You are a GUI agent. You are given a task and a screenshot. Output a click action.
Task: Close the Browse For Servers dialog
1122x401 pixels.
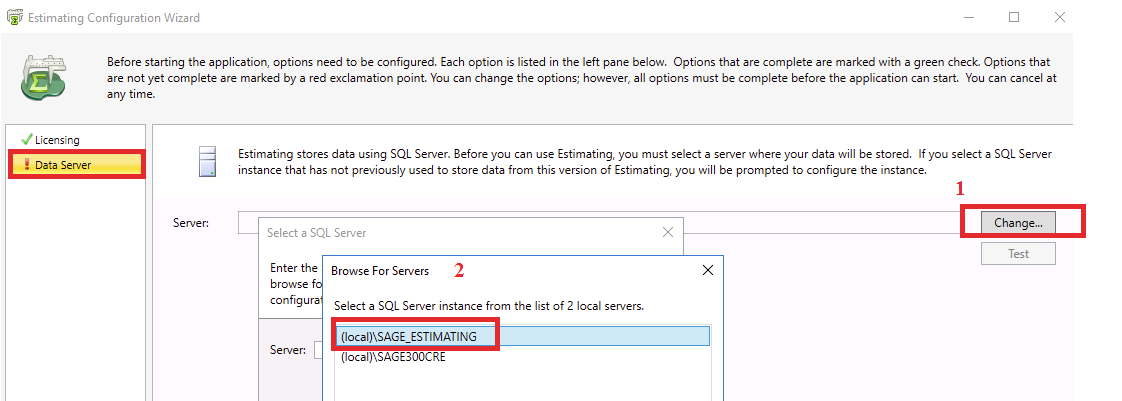708,270
